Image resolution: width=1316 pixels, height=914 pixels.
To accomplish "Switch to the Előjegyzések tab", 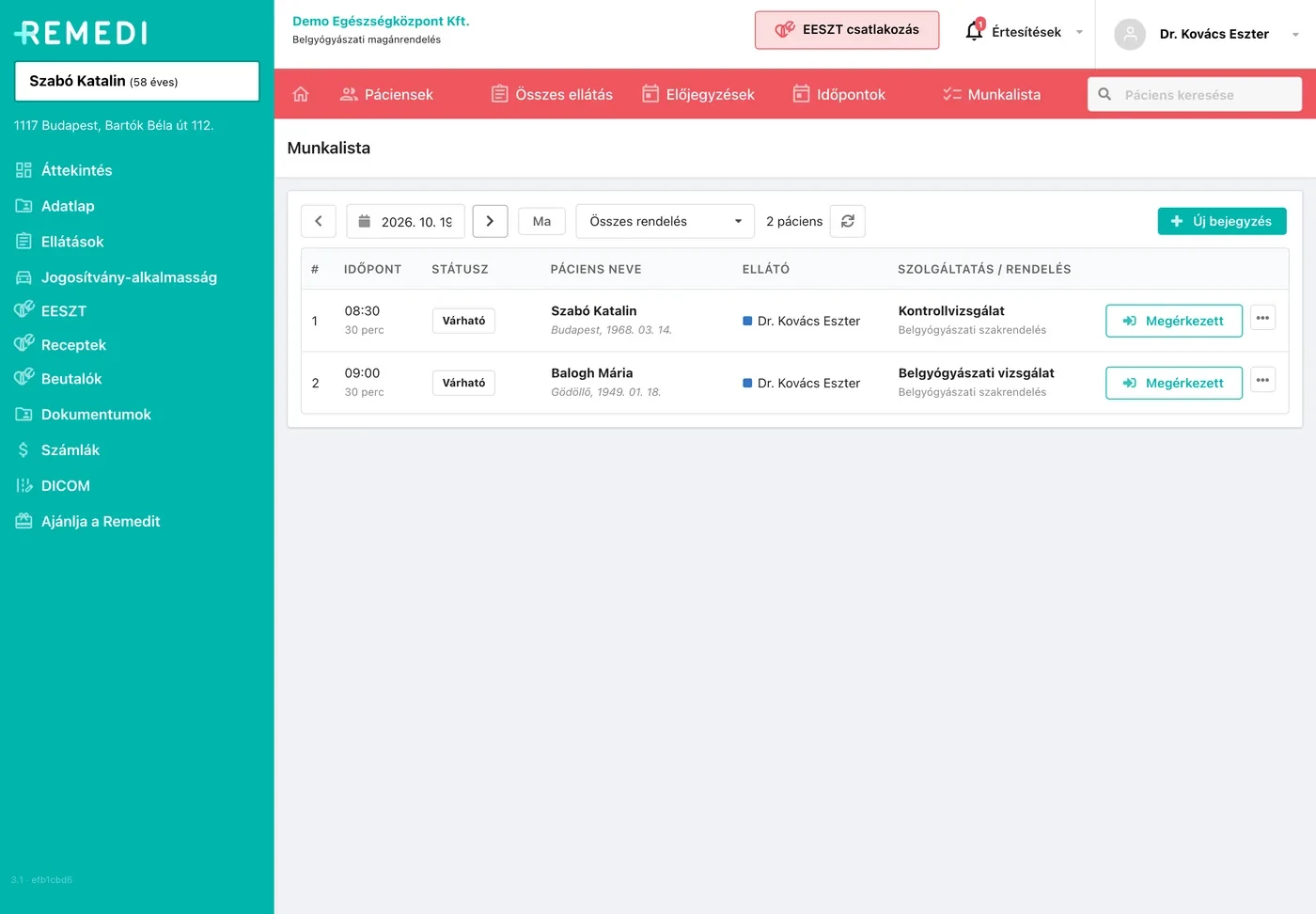I will [x=698, y=94].
